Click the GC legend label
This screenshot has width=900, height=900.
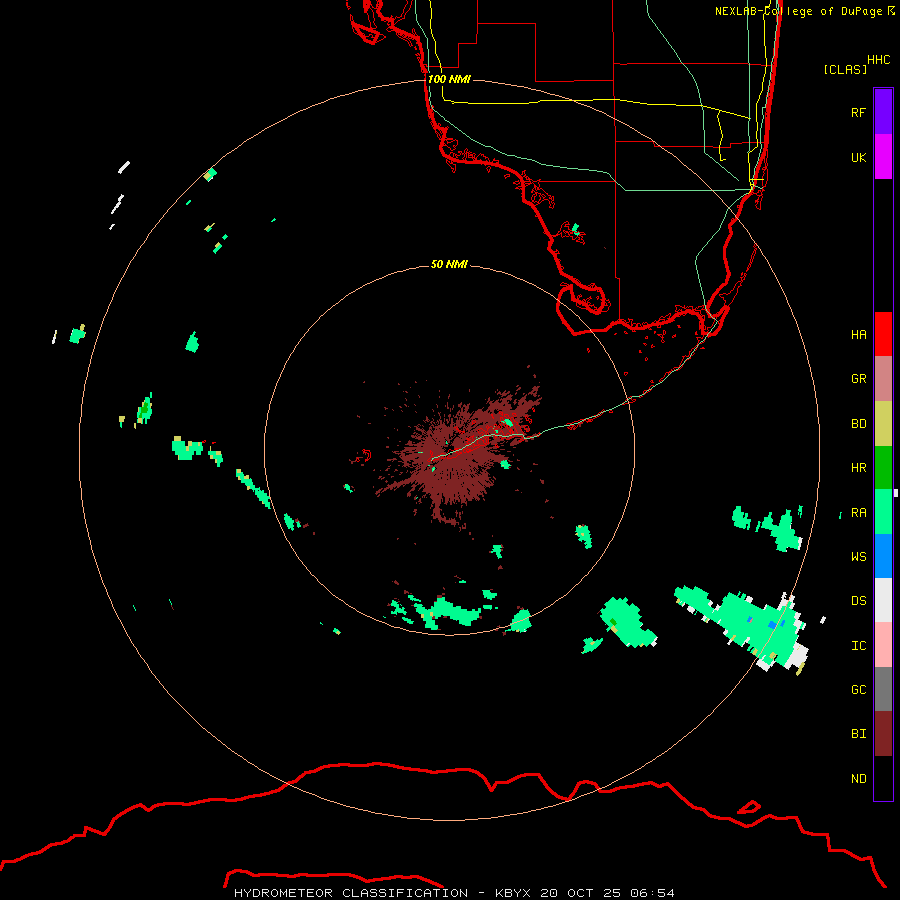858,690
